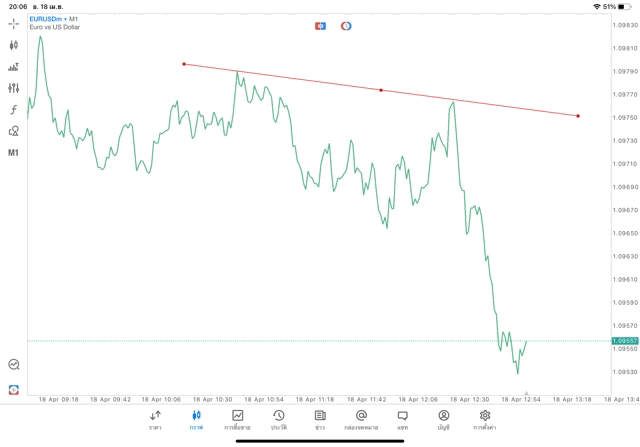Open the Settings gear tab
Viewport: 640px width, 447px height.
tap(485, 419)
